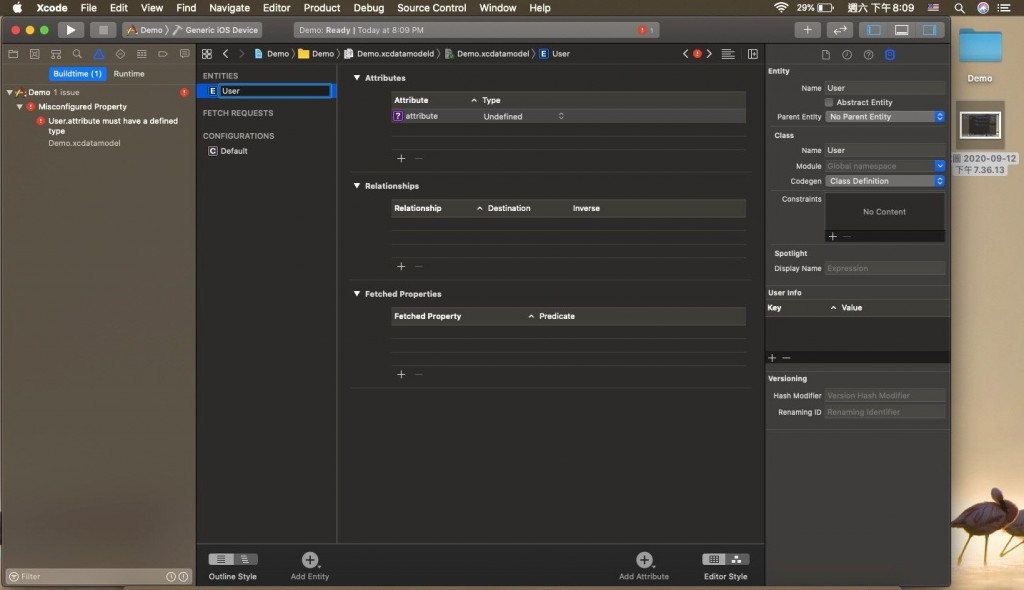Open macOS Spotlight search icon

959,8
